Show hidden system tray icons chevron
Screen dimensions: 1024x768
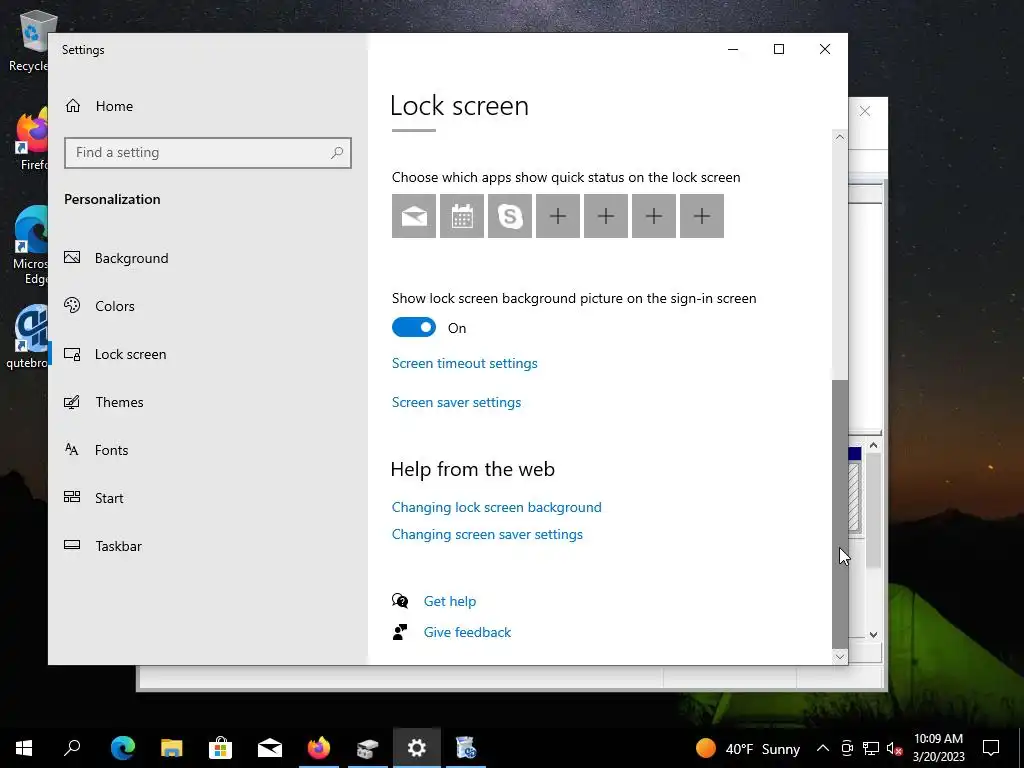823,748
